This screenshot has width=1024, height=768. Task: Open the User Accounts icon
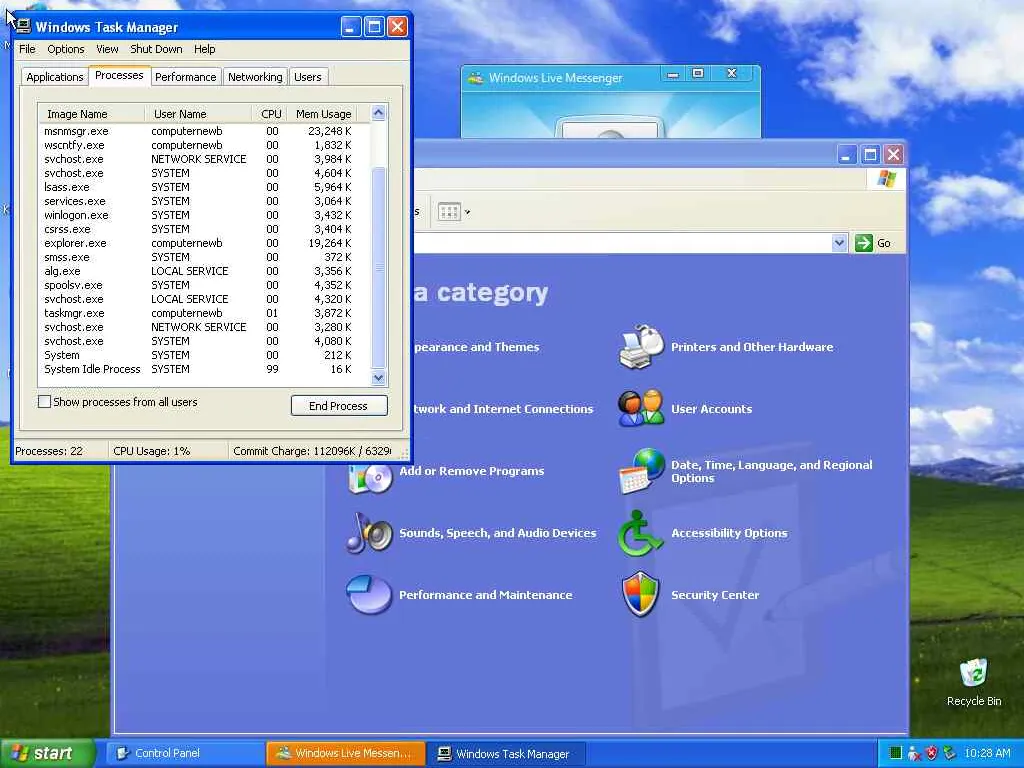pyautogui.click(x=641, y=408)
